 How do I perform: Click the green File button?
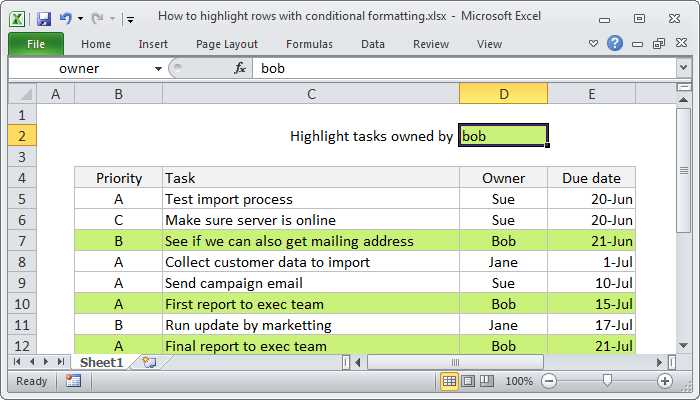(35, 44)
